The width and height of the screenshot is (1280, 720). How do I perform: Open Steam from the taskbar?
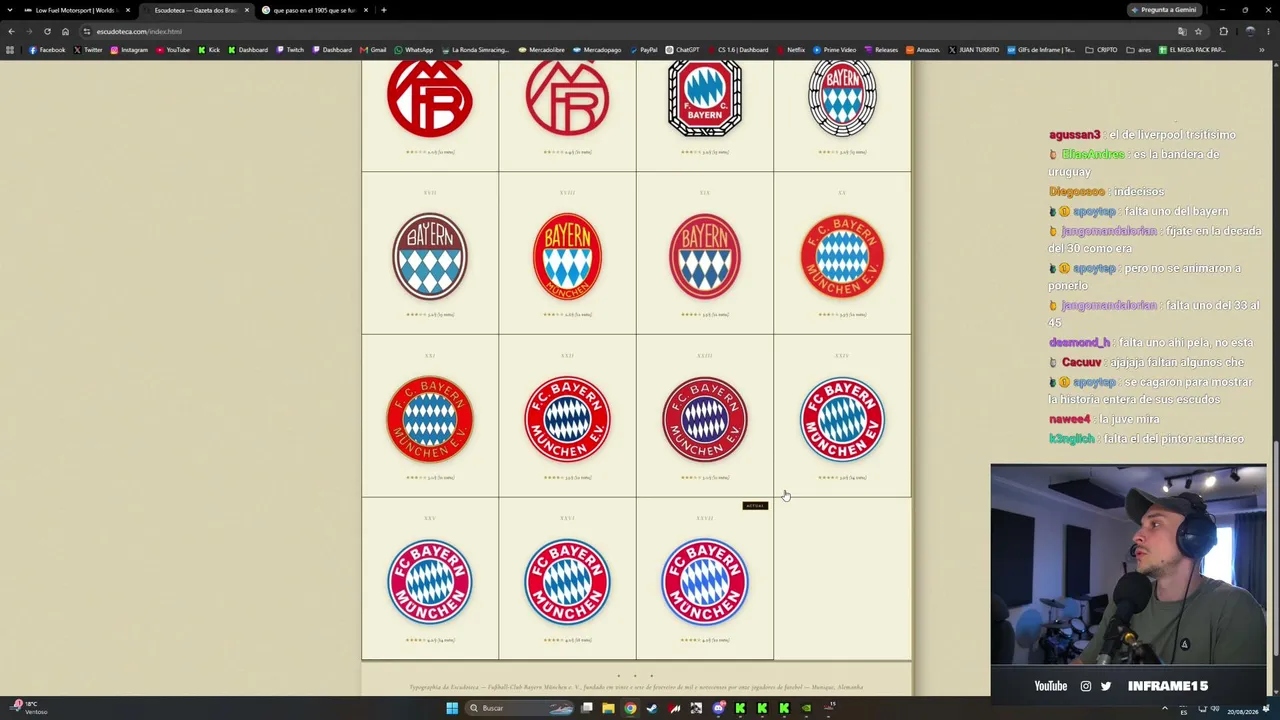[x=652, y=708]
